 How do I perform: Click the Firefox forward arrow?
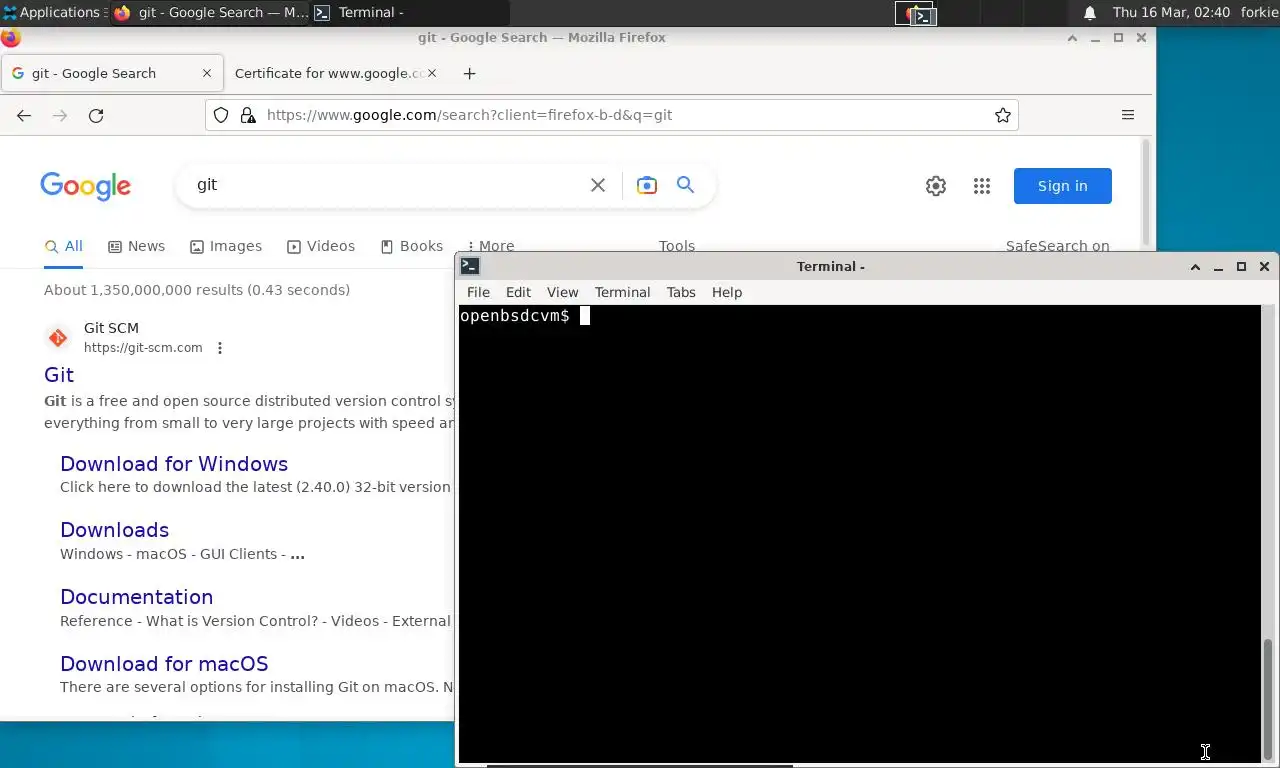[60, 115]
